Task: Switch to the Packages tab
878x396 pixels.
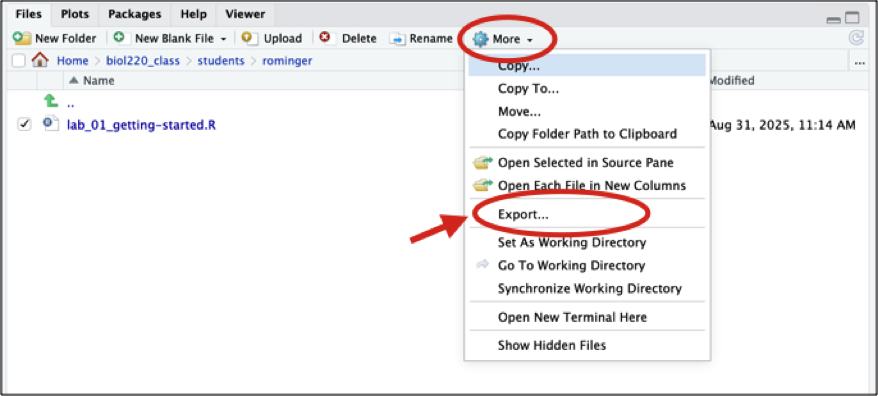Action: 135,15
